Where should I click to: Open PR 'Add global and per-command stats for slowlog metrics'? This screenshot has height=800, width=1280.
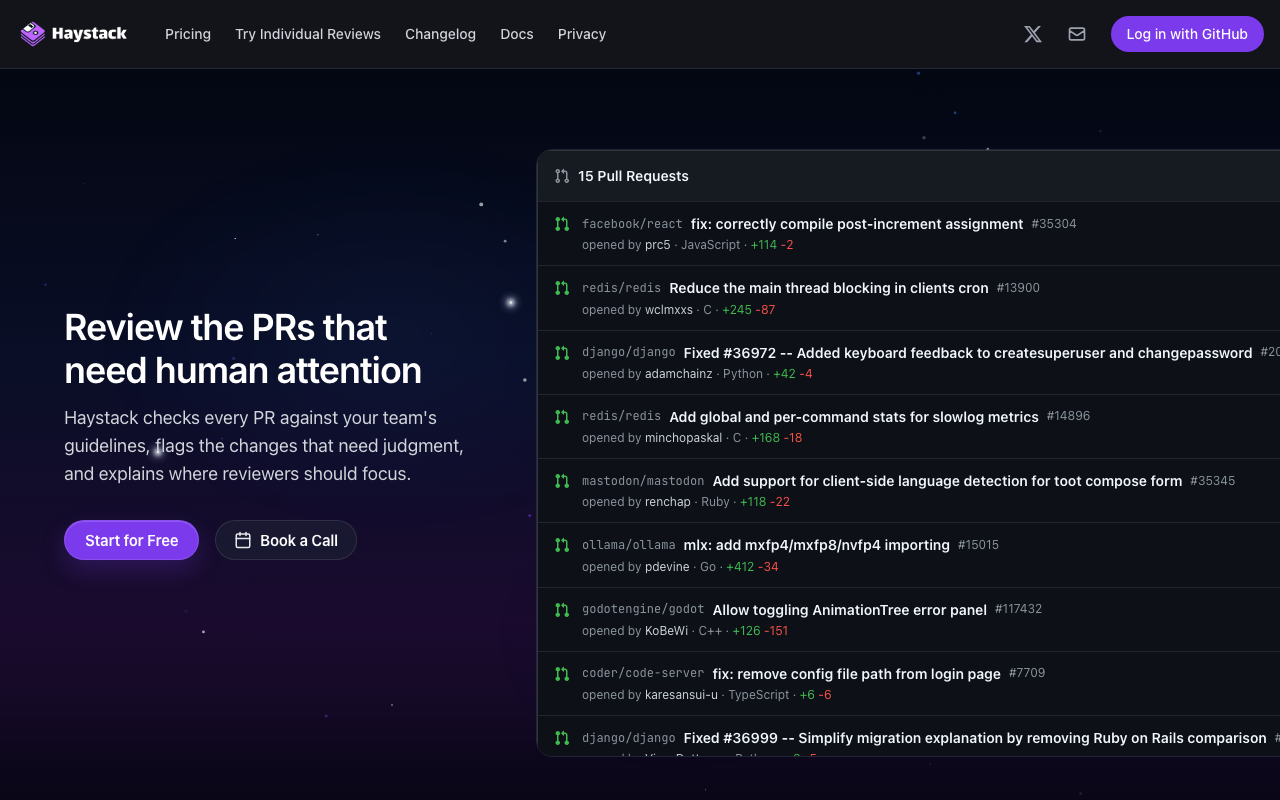pos(854,417)
